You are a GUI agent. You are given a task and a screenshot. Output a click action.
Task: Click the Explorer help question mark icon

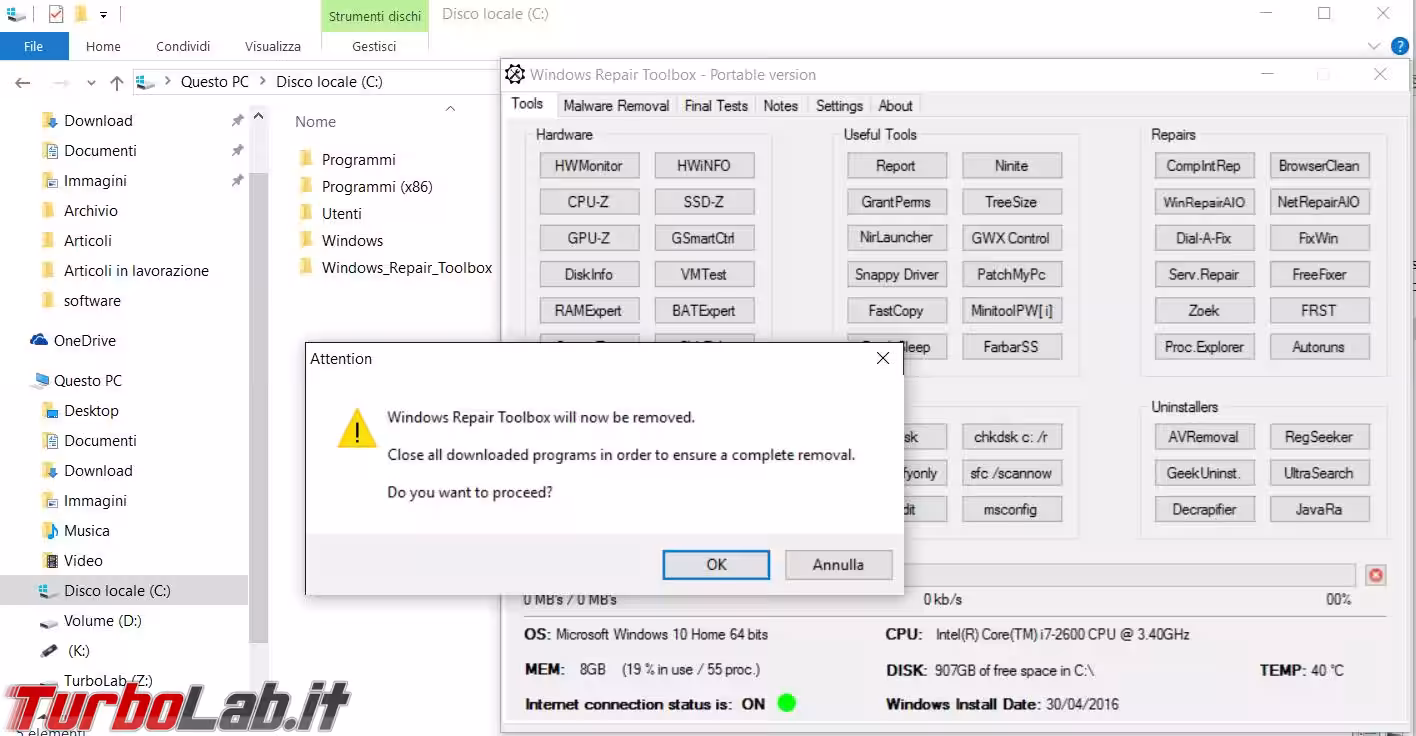coord(1400,46)
